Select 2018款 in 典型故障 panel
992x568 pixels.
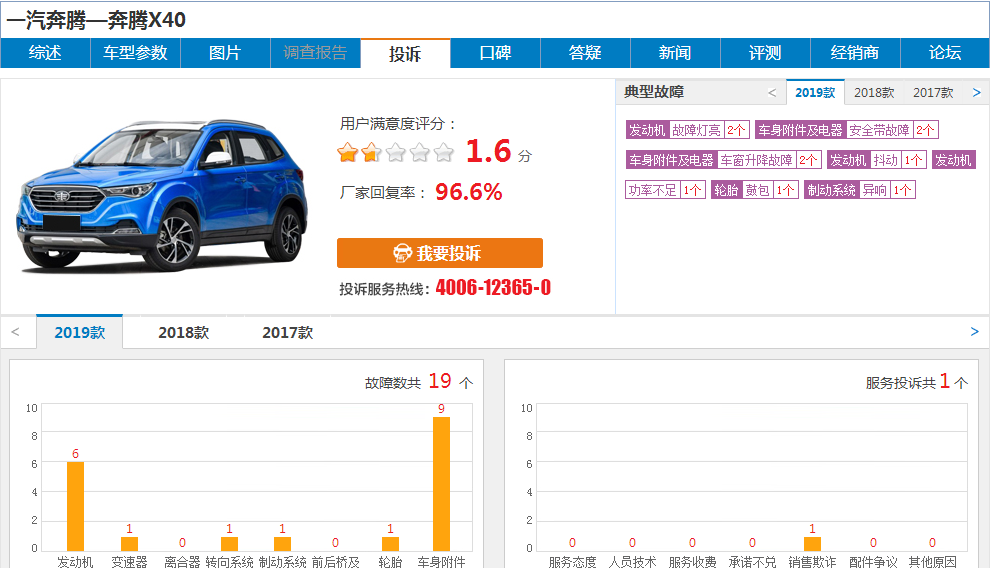[874, 93]
